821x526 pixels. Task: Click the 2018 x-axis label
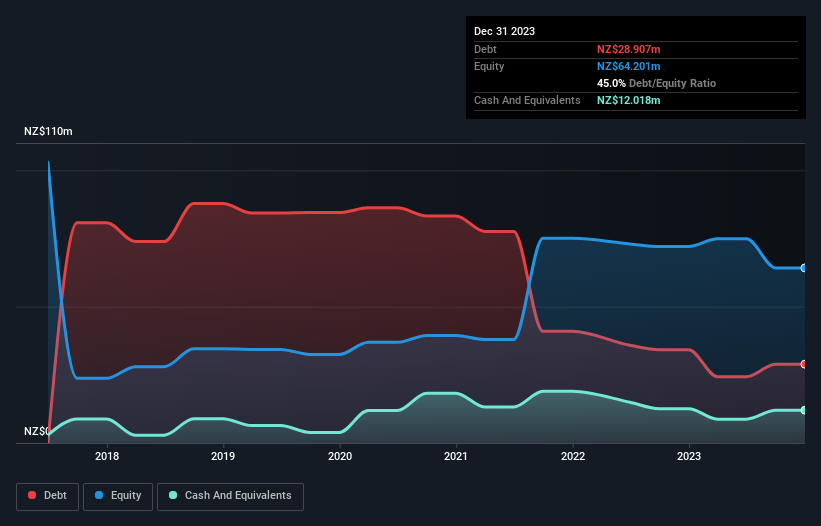pos(107,456)
